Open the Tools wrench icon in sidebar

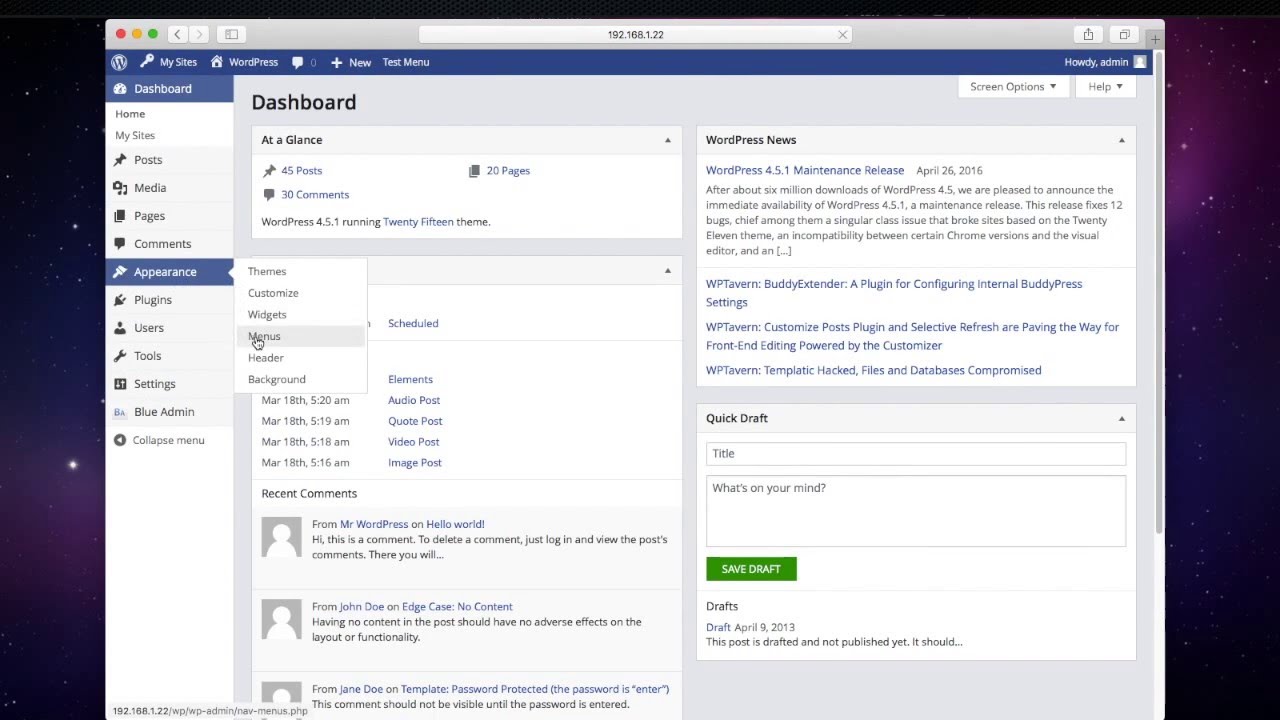tap(120, 356)
